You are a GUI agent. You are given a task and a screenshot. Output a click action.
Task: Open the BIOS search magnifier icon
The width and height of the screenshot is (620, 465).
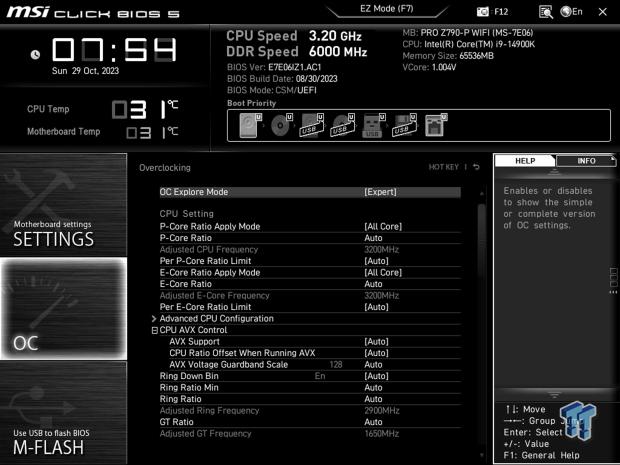(x=546, y=12)
